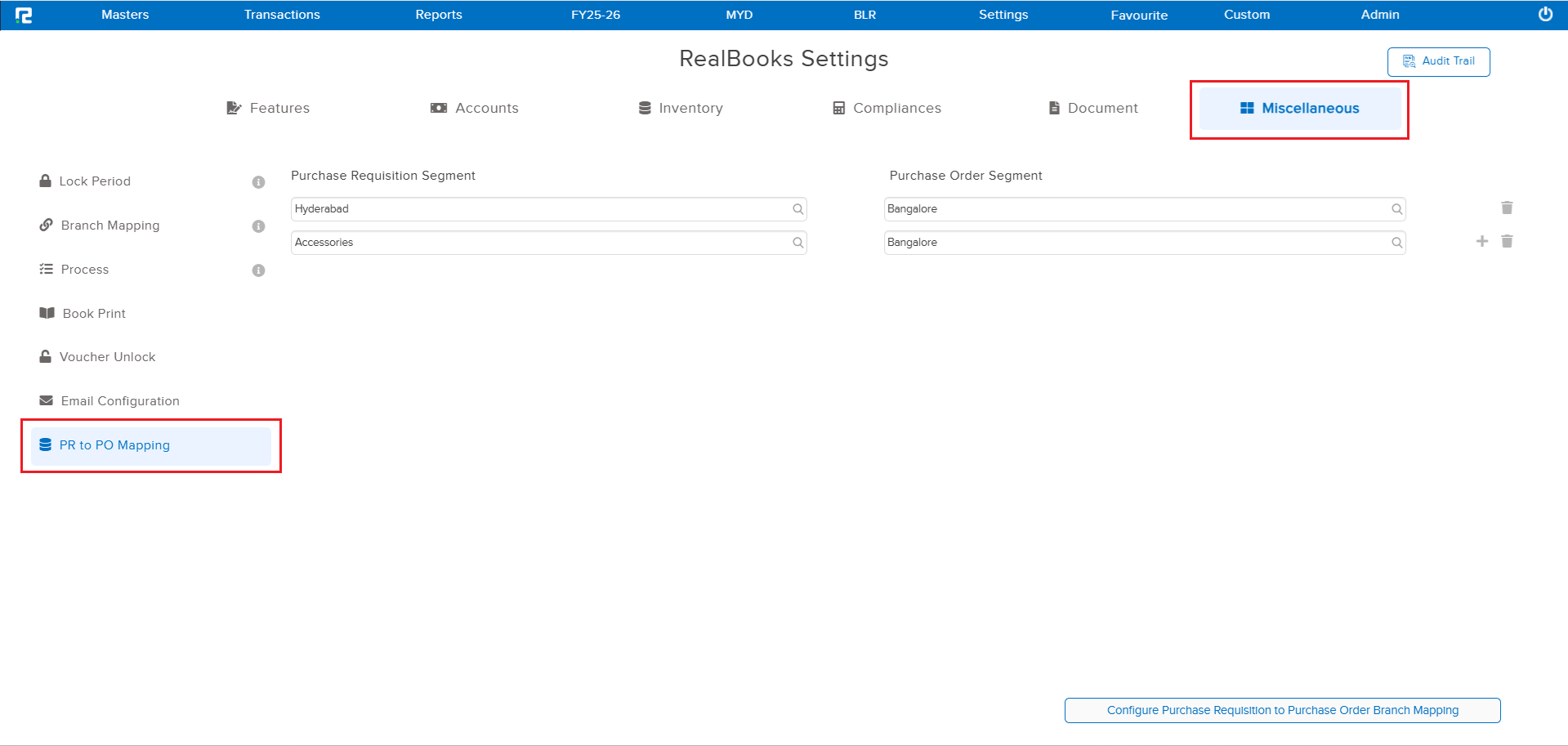Open search for Accessories requisition segment
Image resolution: width=1568 pixels, height=746 pixels.
(x=797, y=243)
